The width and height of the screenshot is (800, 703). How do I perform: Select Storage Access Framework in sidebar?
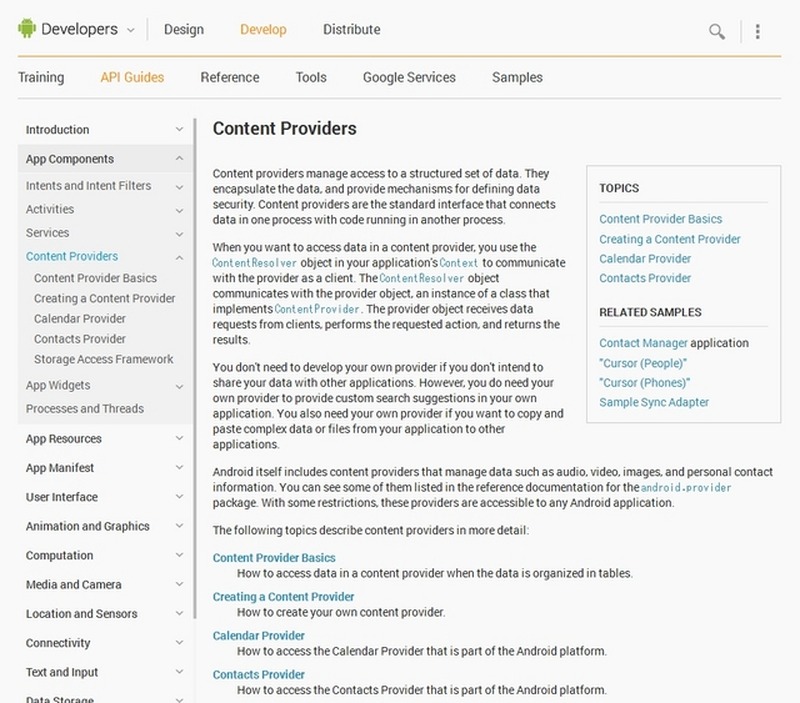click(x=103, y=359)
